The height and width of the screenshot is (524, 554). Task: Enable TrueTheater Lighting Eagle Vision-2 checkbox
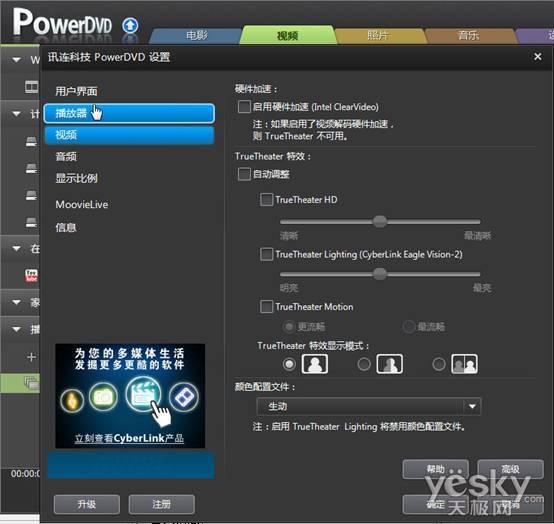pyautogui.click(x=266, y=254)
